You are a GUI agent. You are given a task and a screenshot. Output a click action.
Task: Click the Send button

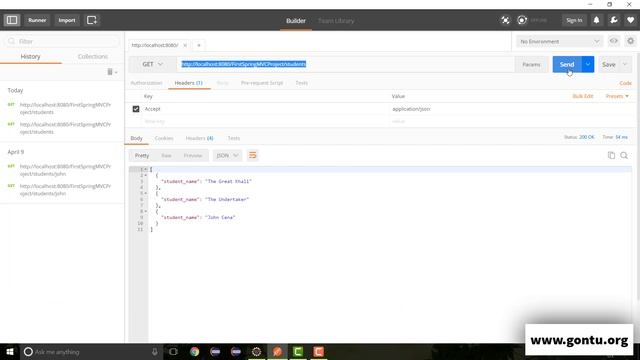(567, 64)
